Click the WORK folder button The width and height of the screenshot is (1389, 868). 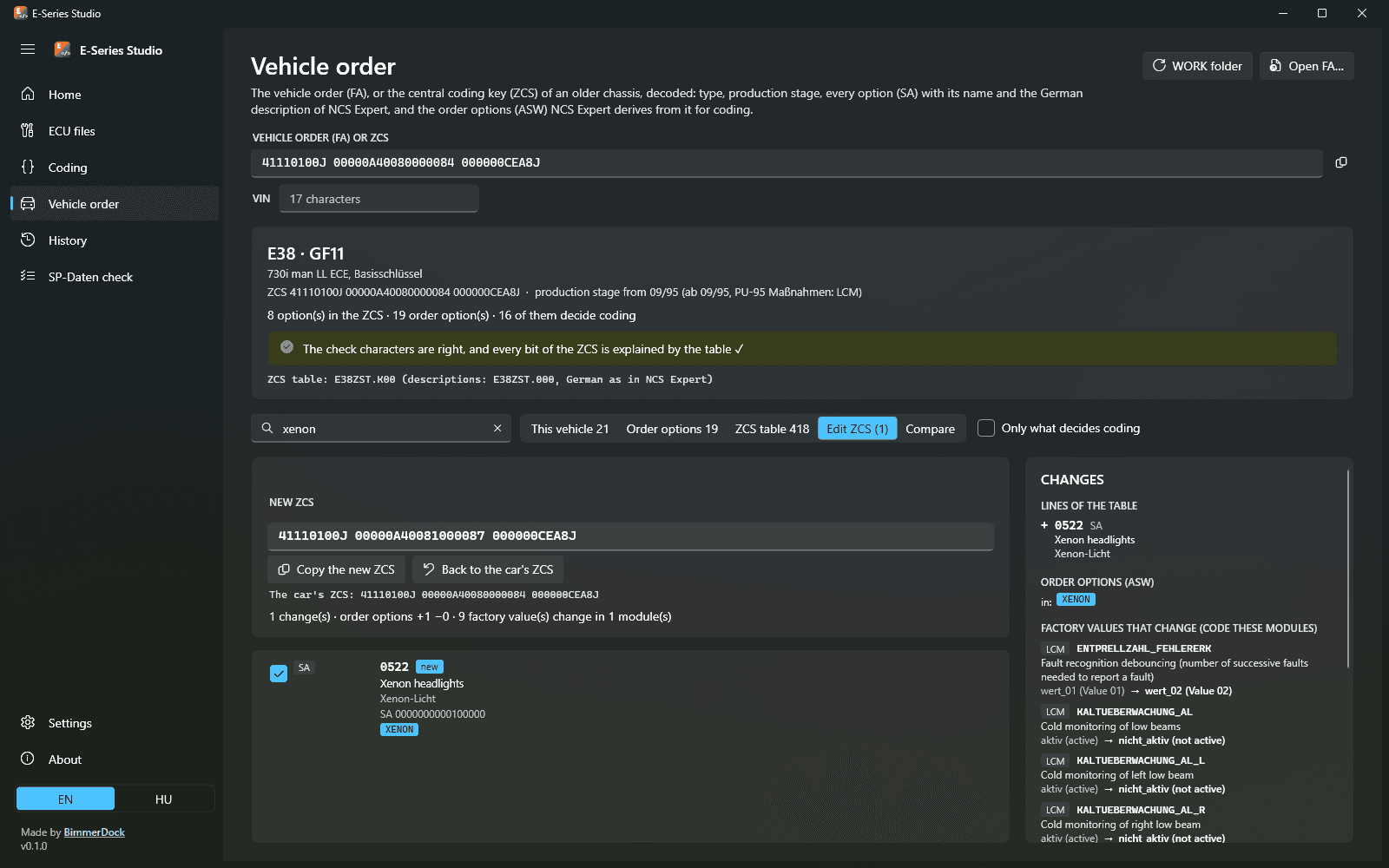[x=1197, y=66]
